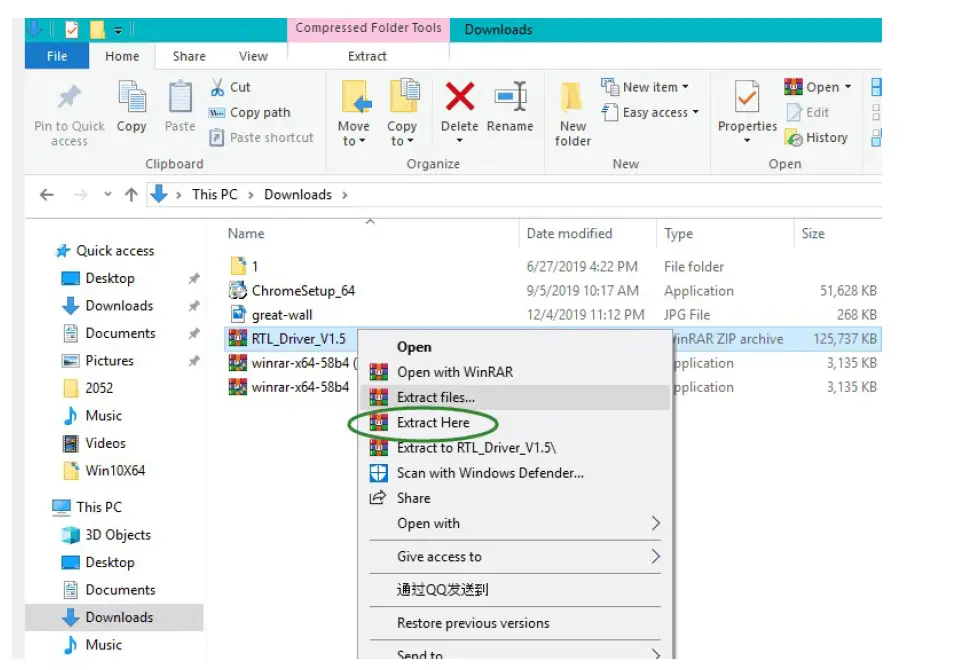Screen dimensions: 964x670
Task: Switch to the Share ribbon tab
Action: point(189,56)
